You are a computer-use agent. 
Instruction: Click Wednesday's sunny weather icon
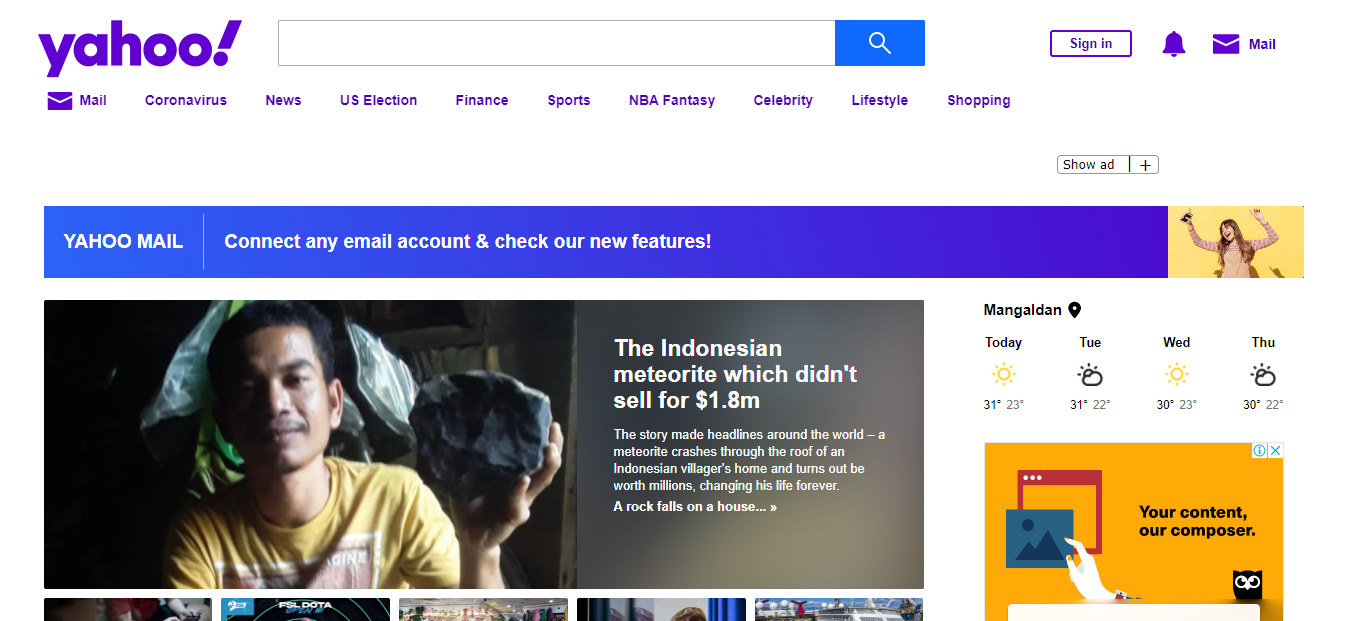[1177, 375]
